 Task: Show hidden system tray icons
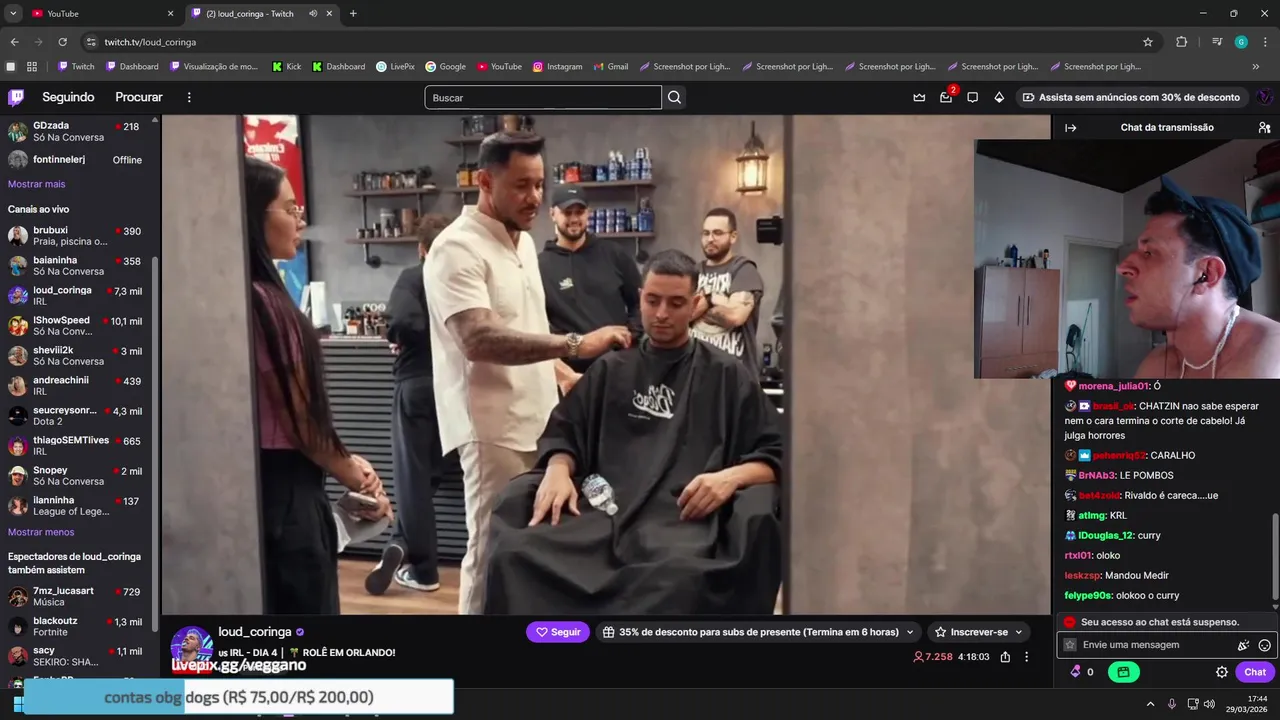click(x=1150, y=704)
